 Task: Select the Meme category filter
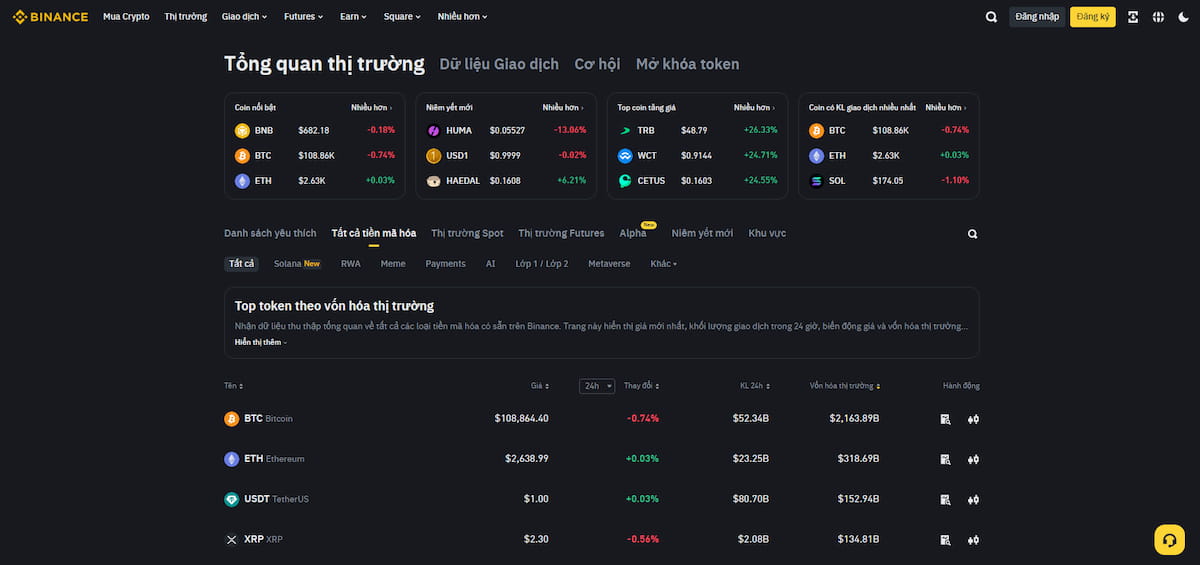(393, 264)
